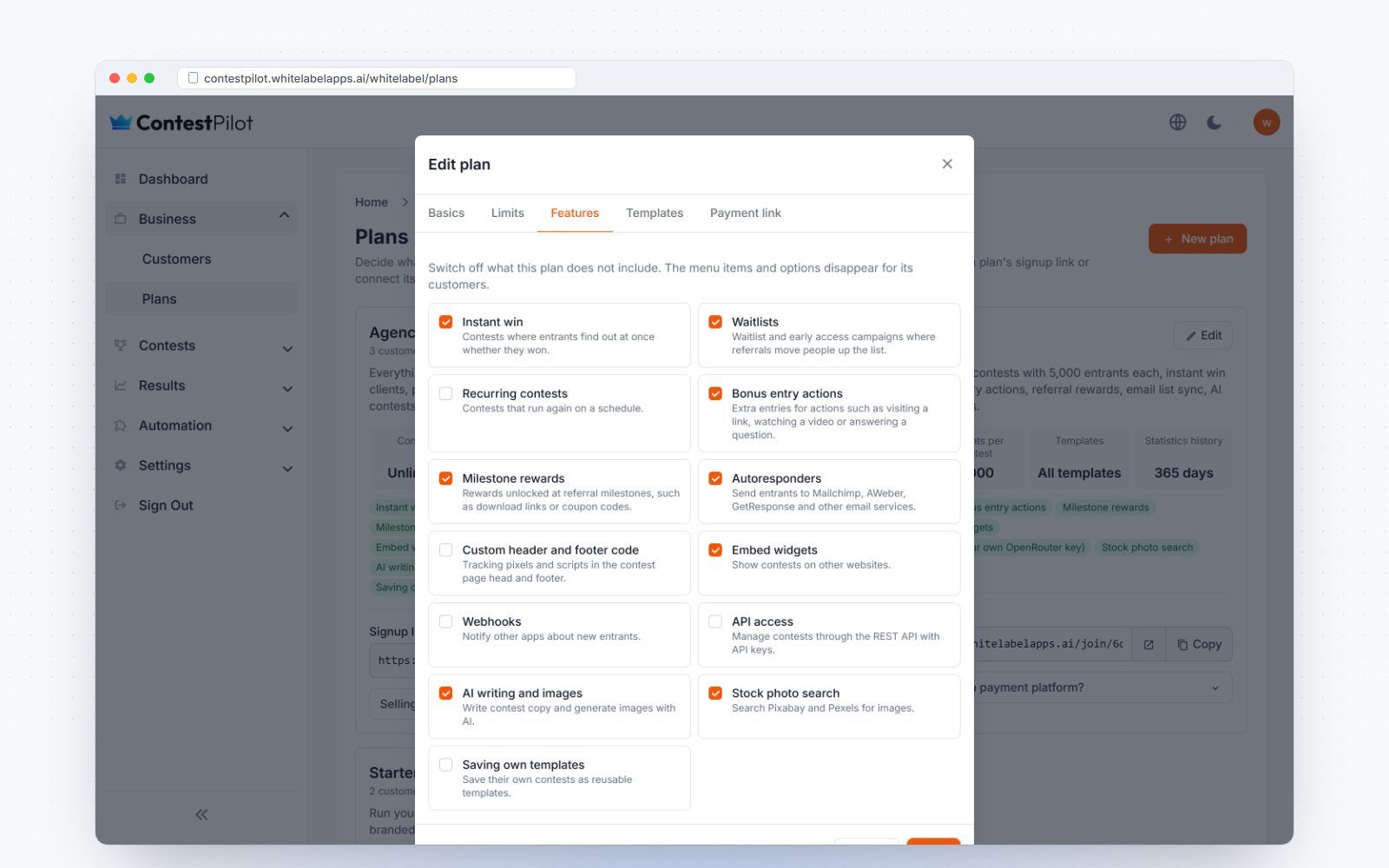Screen dimensions: 1389x868
Task: Click the New plan button
Action: click(x=1197, y=239)
